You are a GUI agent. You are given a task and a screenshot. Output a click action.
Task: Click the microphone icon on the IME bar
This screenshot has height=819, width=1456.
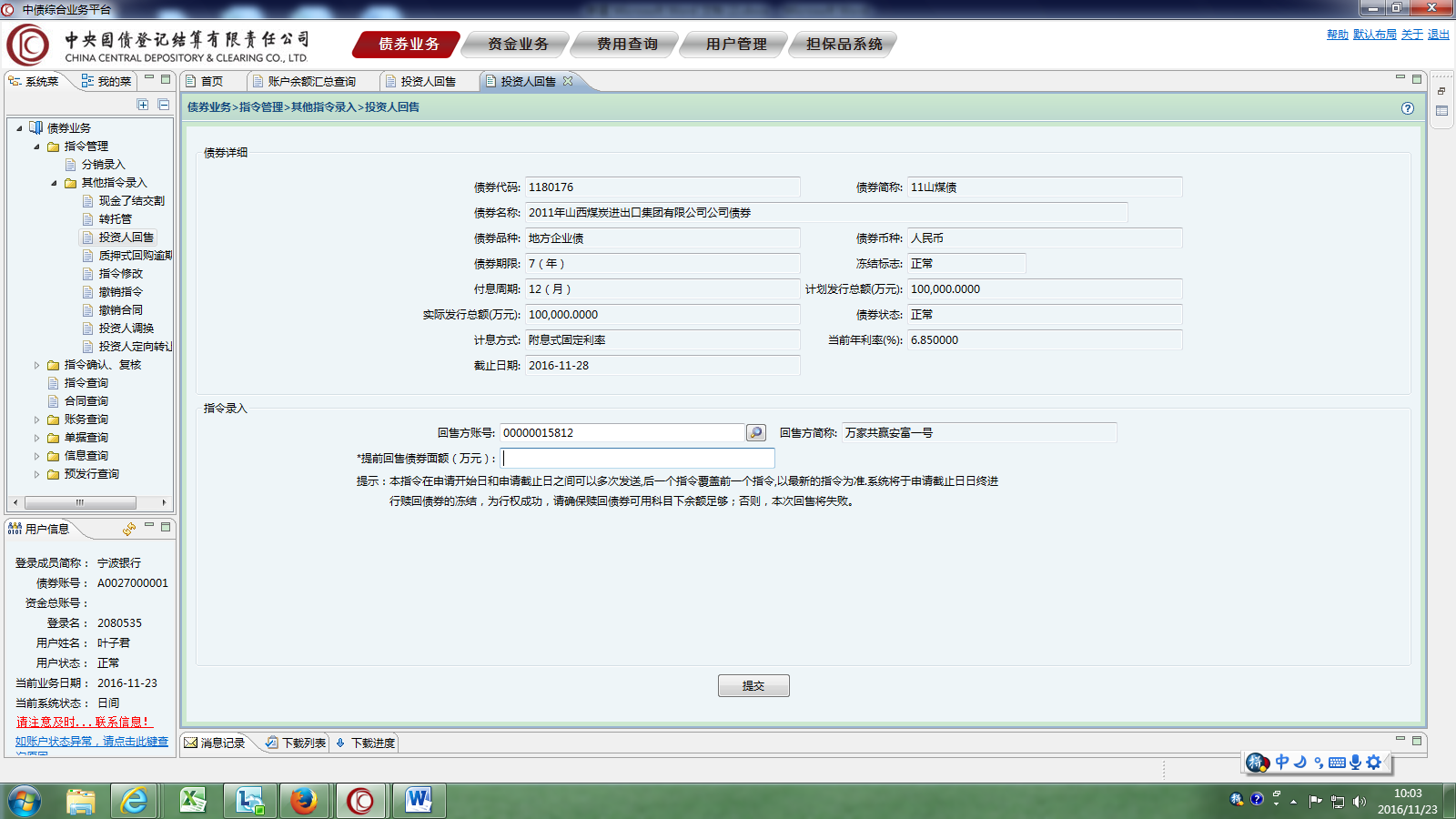click(x=1355, y=762)
